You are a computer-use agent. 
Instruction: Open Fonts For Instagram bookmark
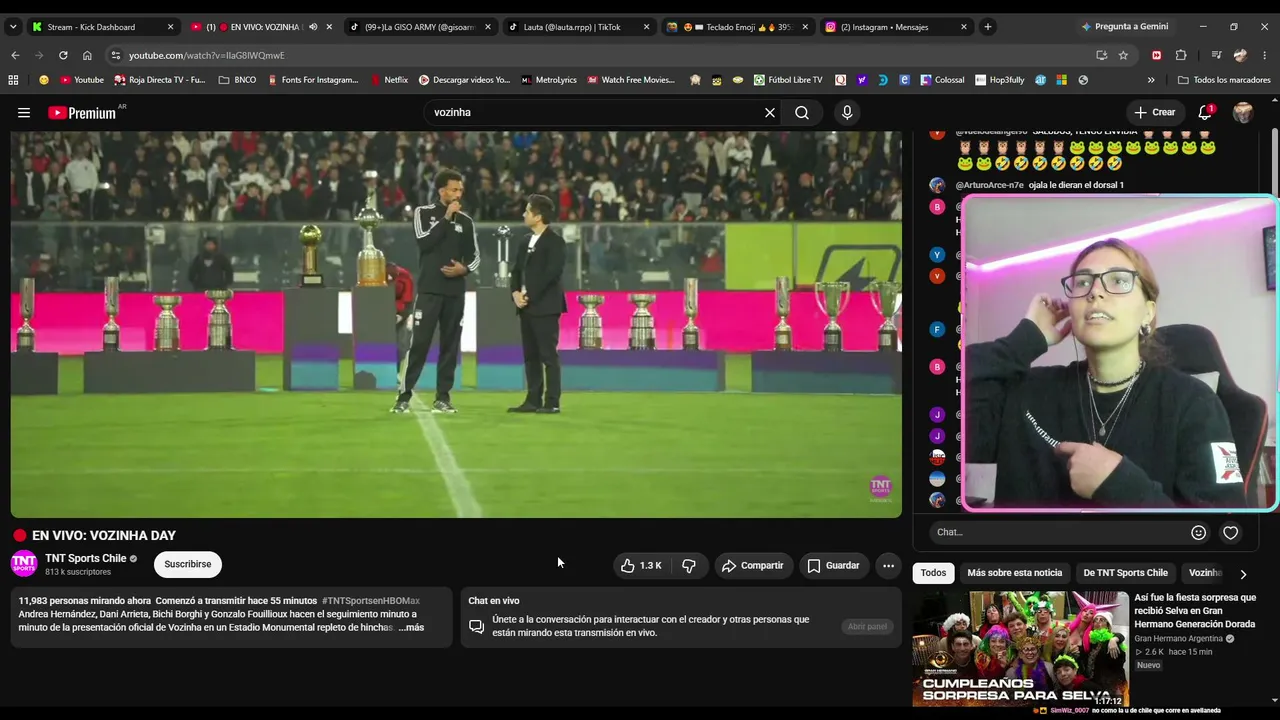313,80
